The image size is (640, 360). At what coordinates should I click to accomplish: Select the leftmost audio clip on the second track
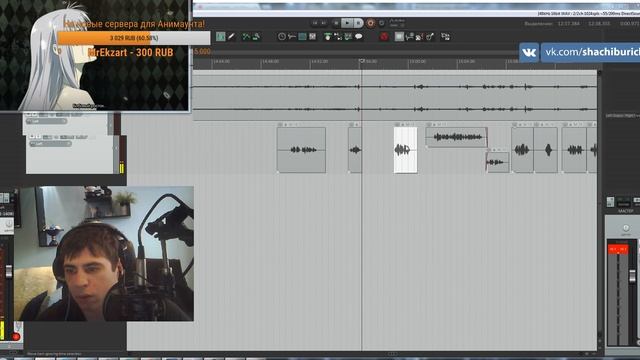click(301, 150)
